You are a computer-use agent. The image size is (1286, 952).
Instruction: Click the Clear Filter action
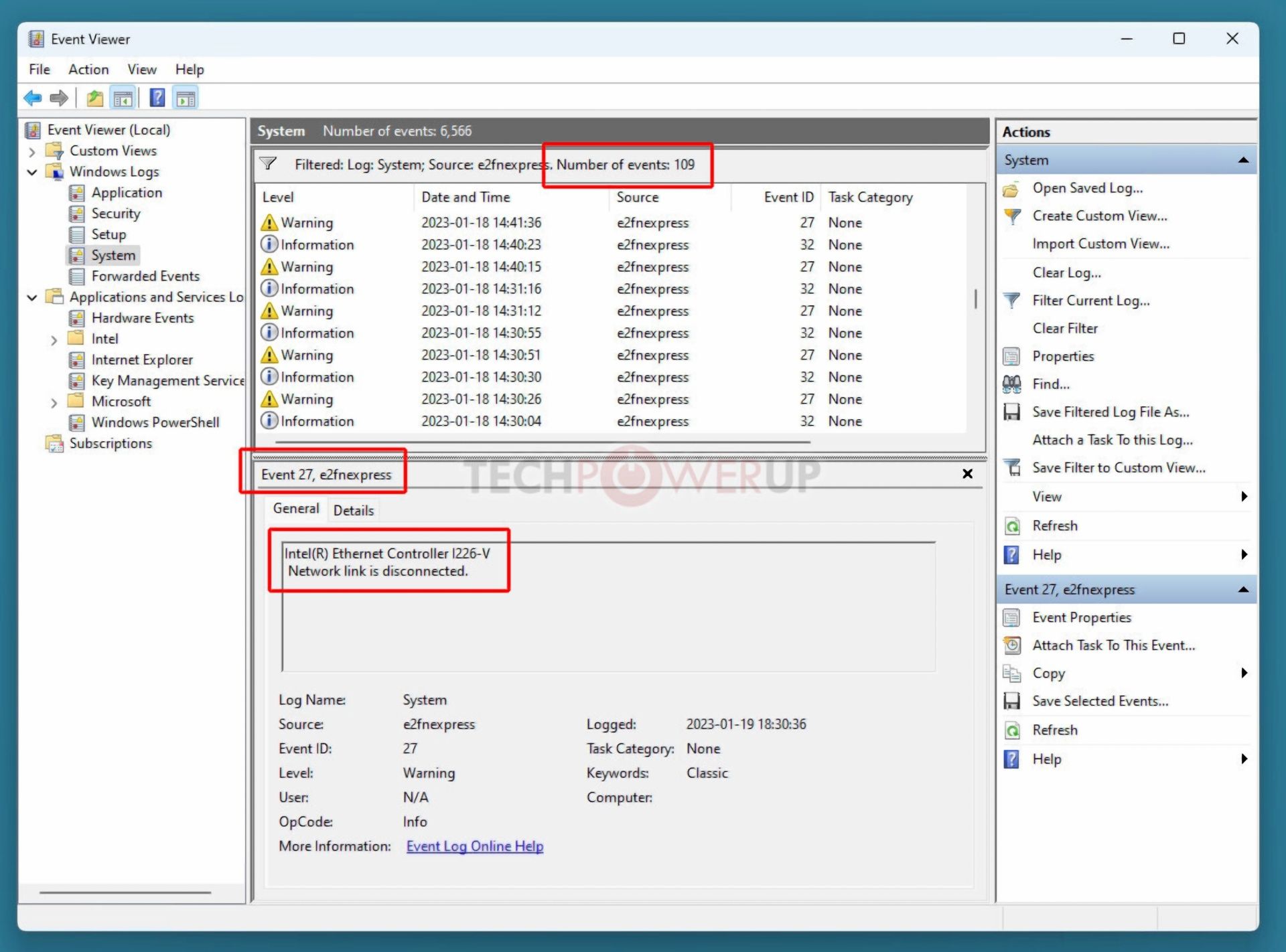click(x=1064, y=329)
